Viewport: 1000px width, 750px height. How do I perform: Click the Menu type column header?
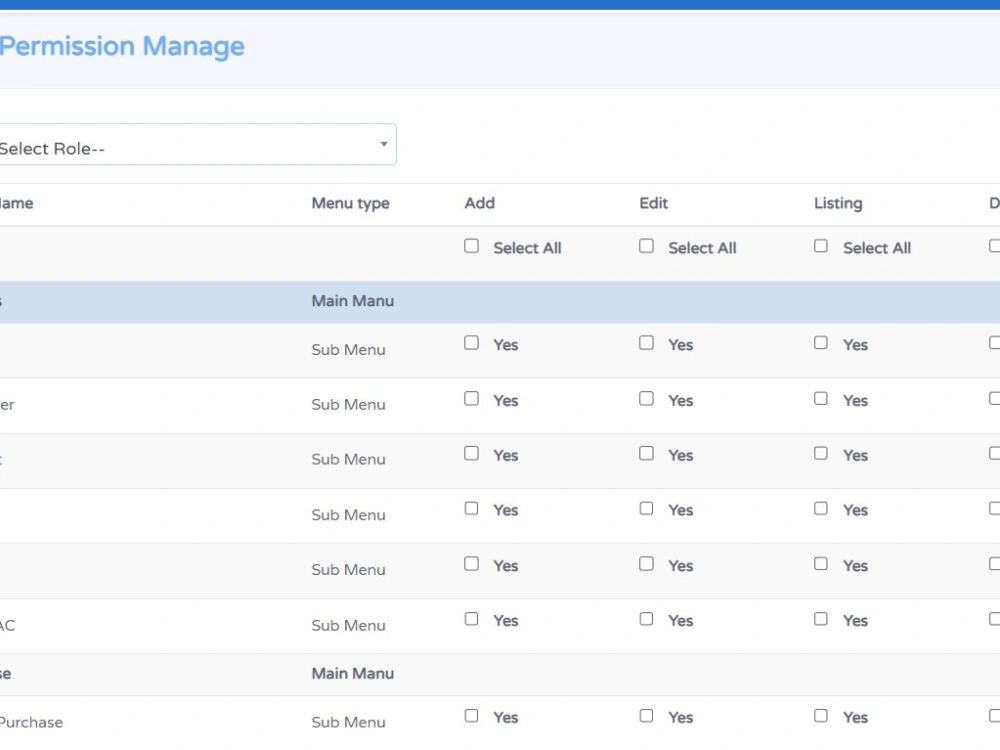point(350,203)
